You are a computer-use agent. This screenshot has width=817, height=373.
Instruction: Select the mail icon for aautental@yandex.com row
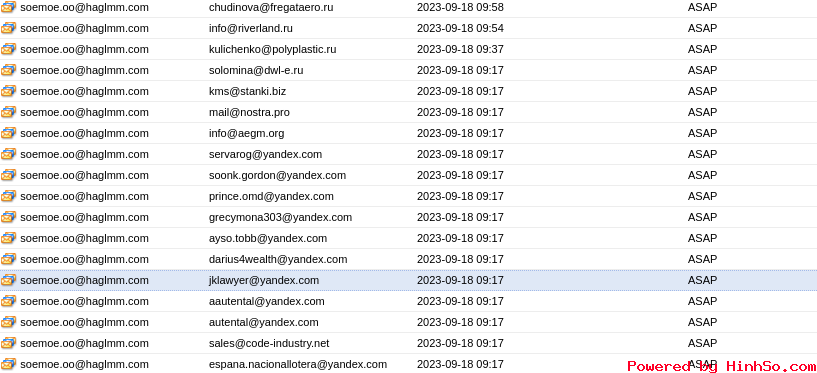tap(8, 301)
